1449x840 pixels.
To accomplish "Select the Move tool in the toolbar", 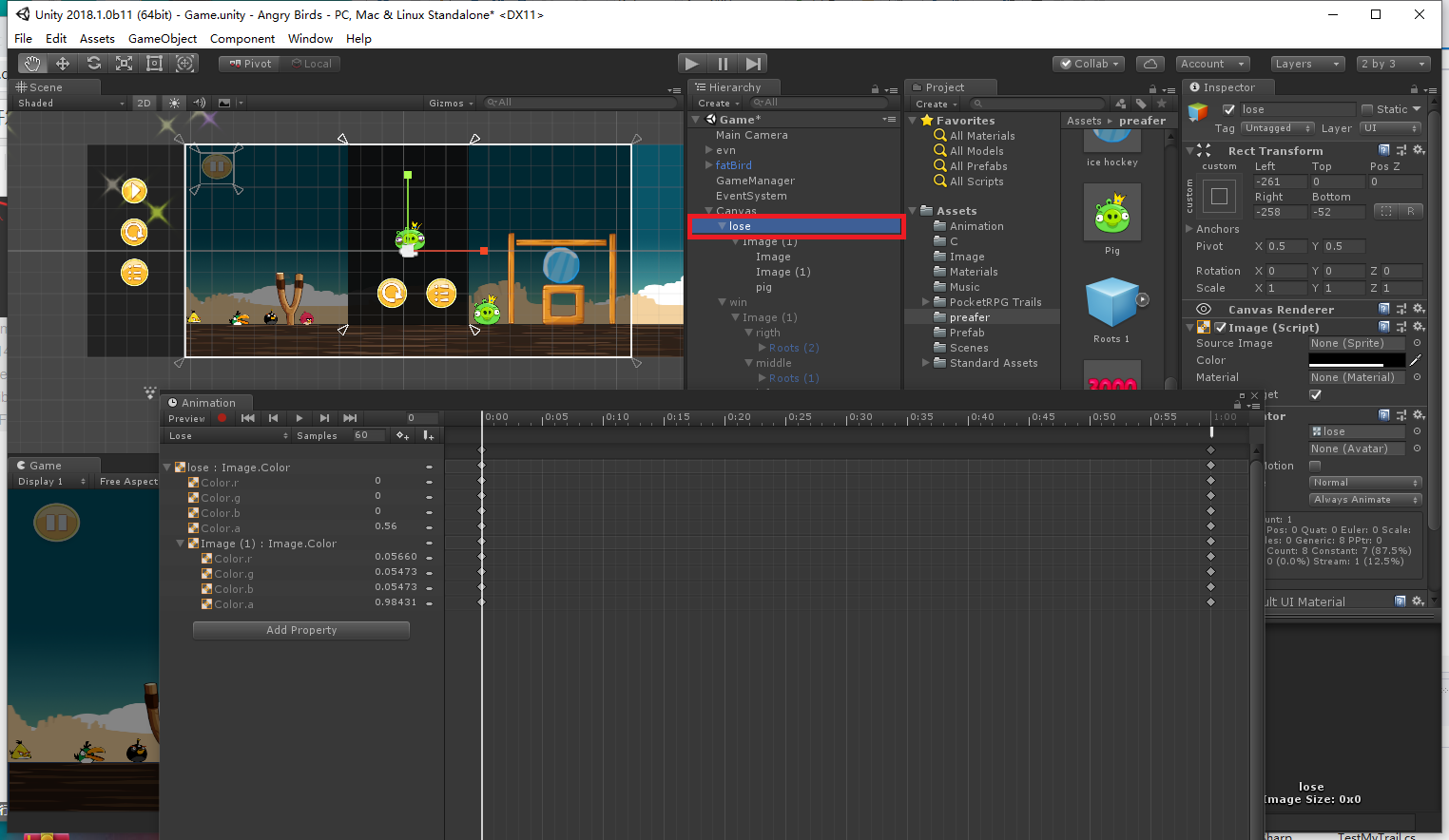I will click(x=63, y=63).
